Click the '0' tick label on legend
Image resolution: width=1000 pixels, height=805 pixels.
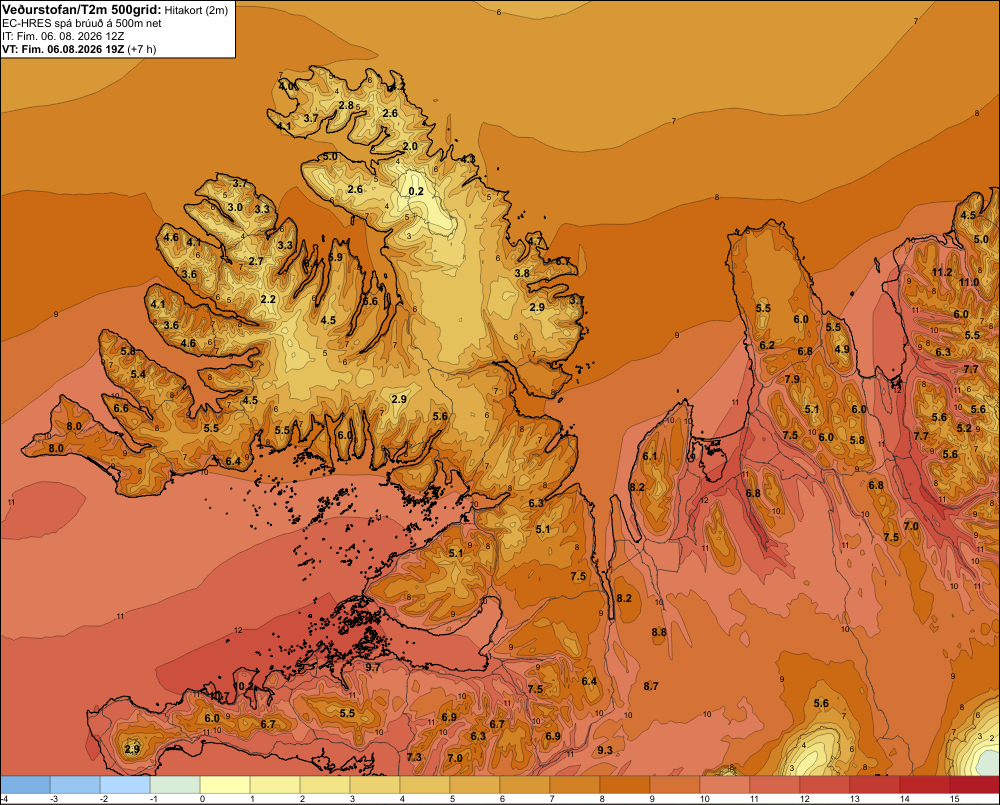(x=202, y=799)
